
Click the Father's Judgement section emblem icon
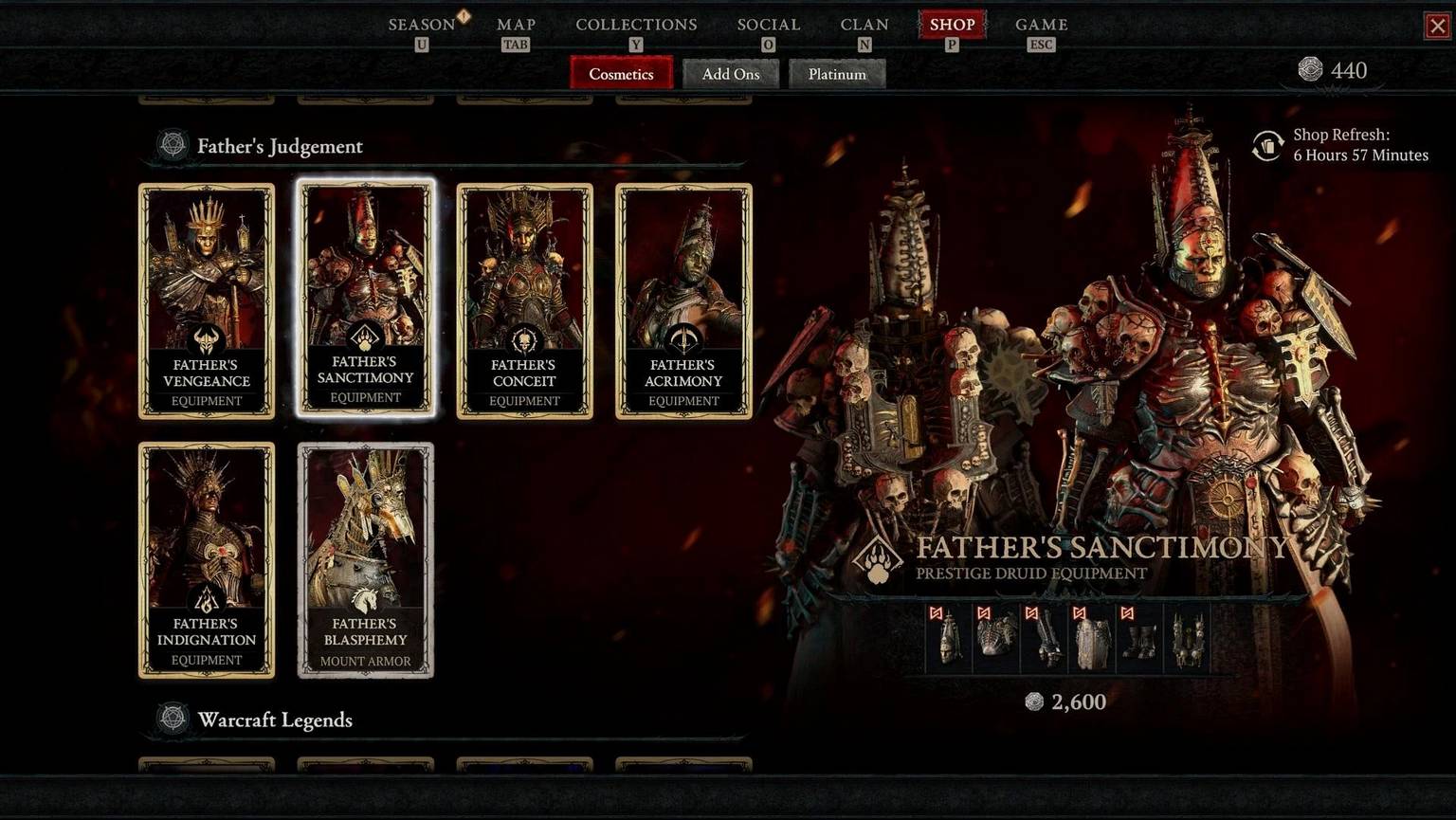pyautogui.click(x=173, y=144)
